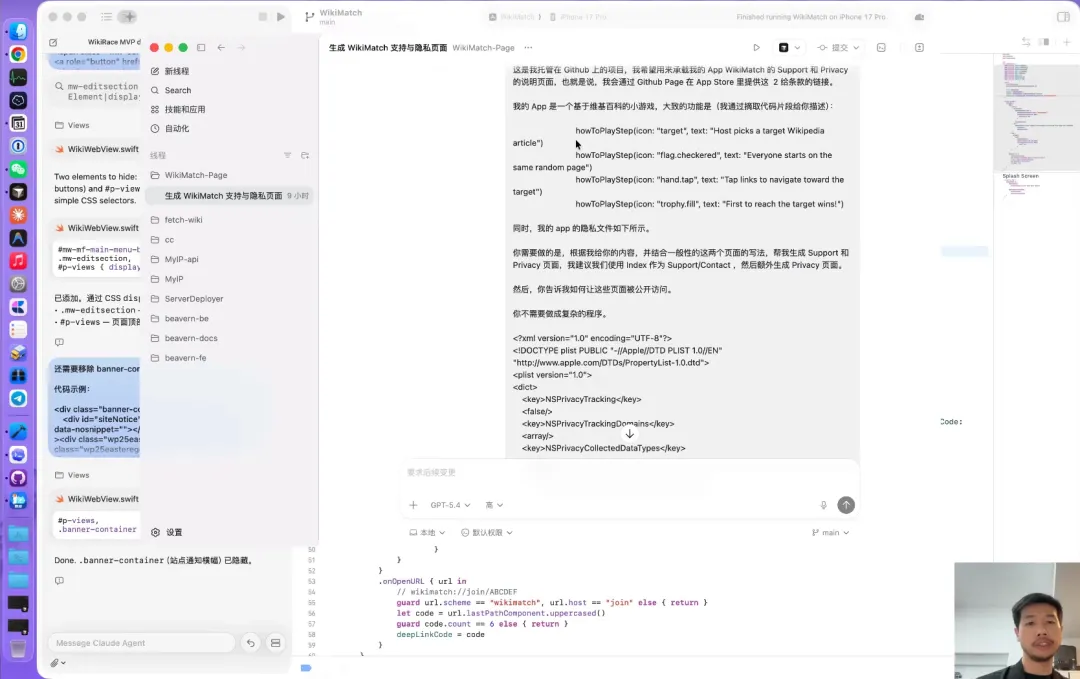The image size is (1080, 679).
Task: Open the diff panel icon in thread header
Action: tap(920, 48)
